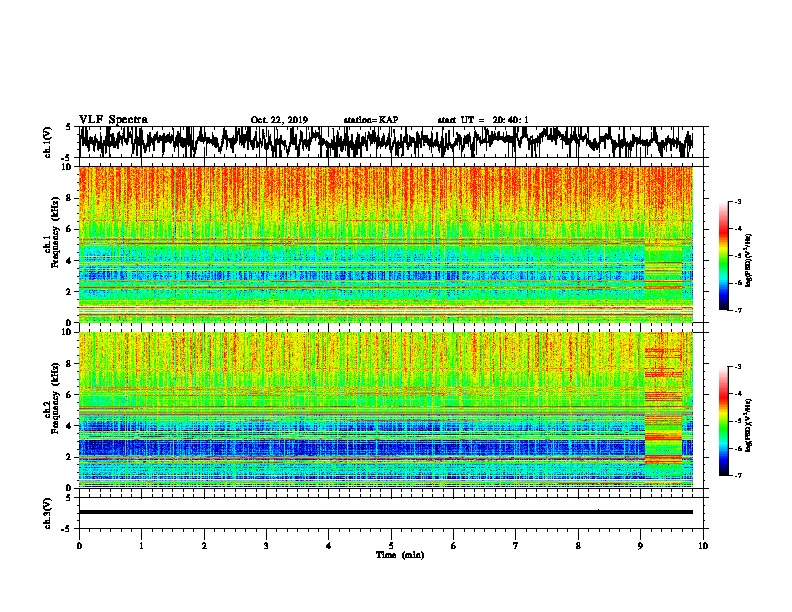Click time axis tick label "9"
This screenshot has height=612, width=792.
point(640,546)
